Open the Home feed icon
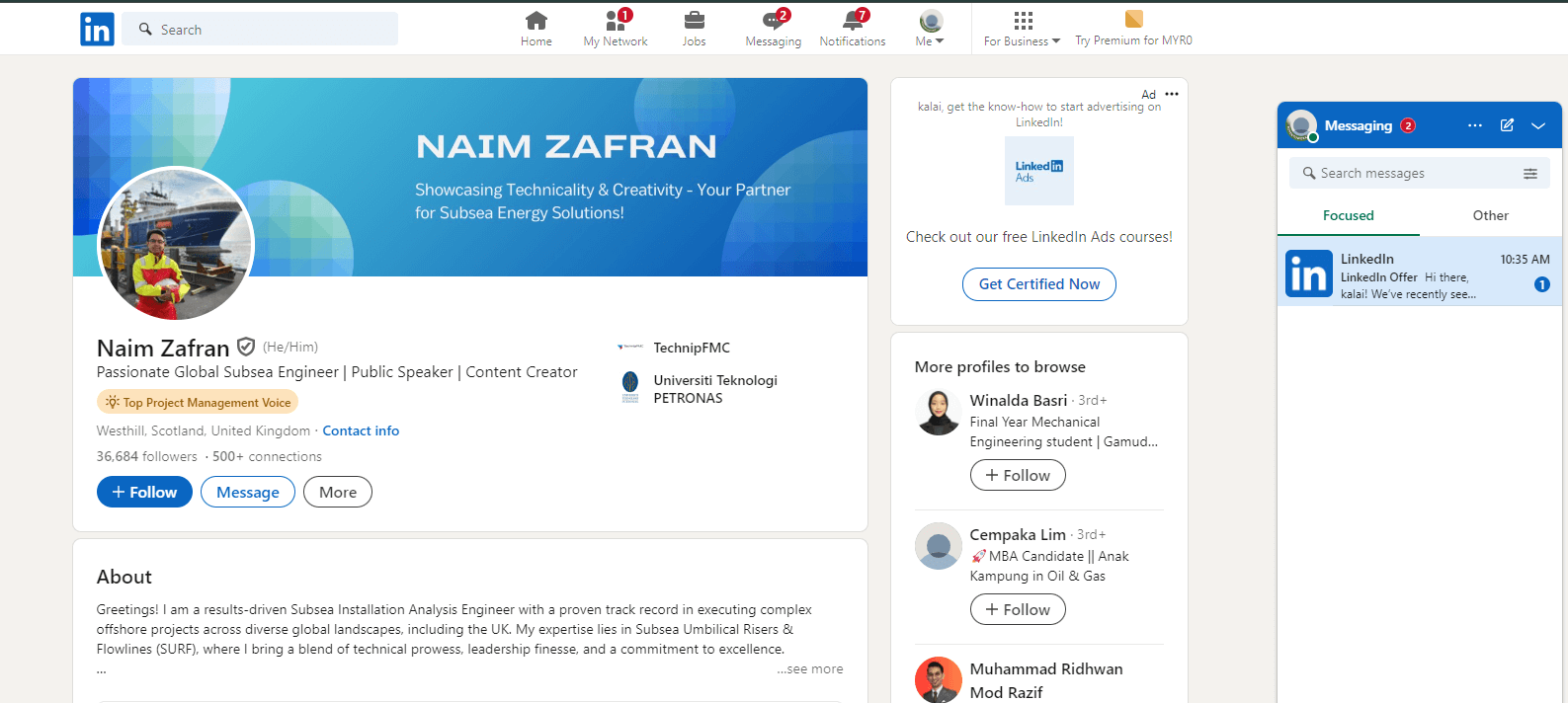Viewport: 1568px width, 703px height. coord(536,21)
